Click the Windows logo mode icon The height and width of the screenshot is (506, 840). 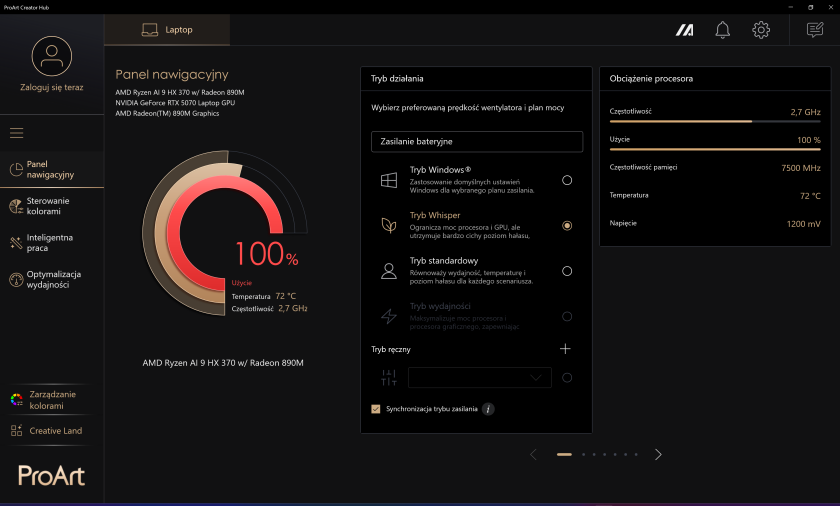pyautogui.click(x=389, y=180)
